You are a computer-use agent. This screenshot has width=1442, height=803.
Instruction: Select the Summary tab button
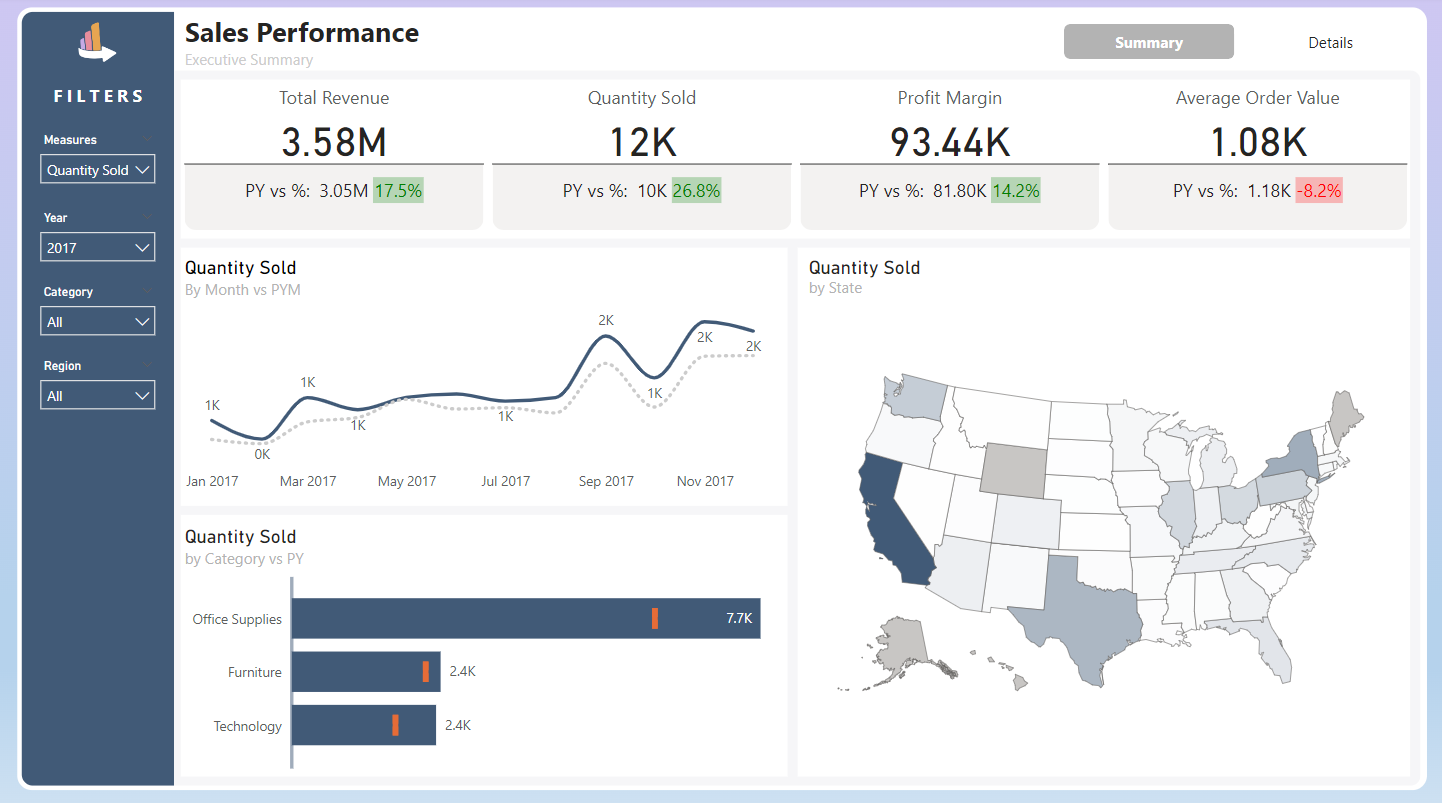coord(1149,42)
